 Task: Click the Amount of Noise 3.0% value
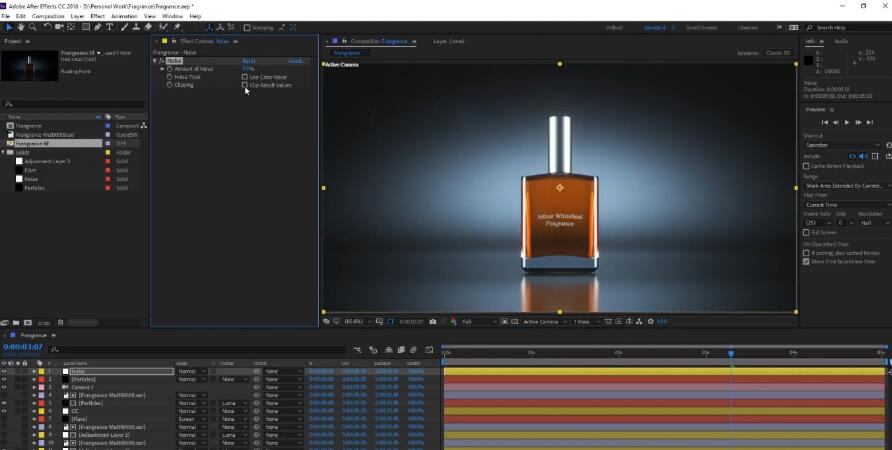[248, 69]
